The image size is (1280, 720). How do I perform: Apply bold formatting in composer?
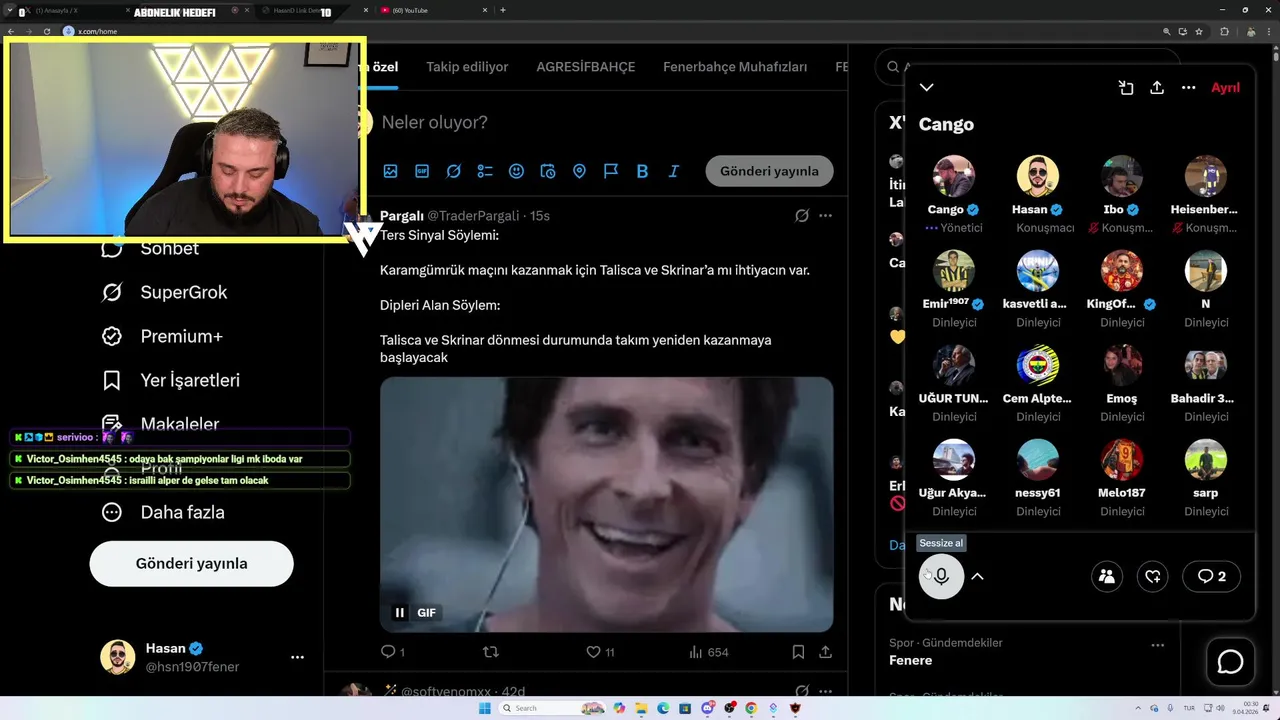point(642,171)
